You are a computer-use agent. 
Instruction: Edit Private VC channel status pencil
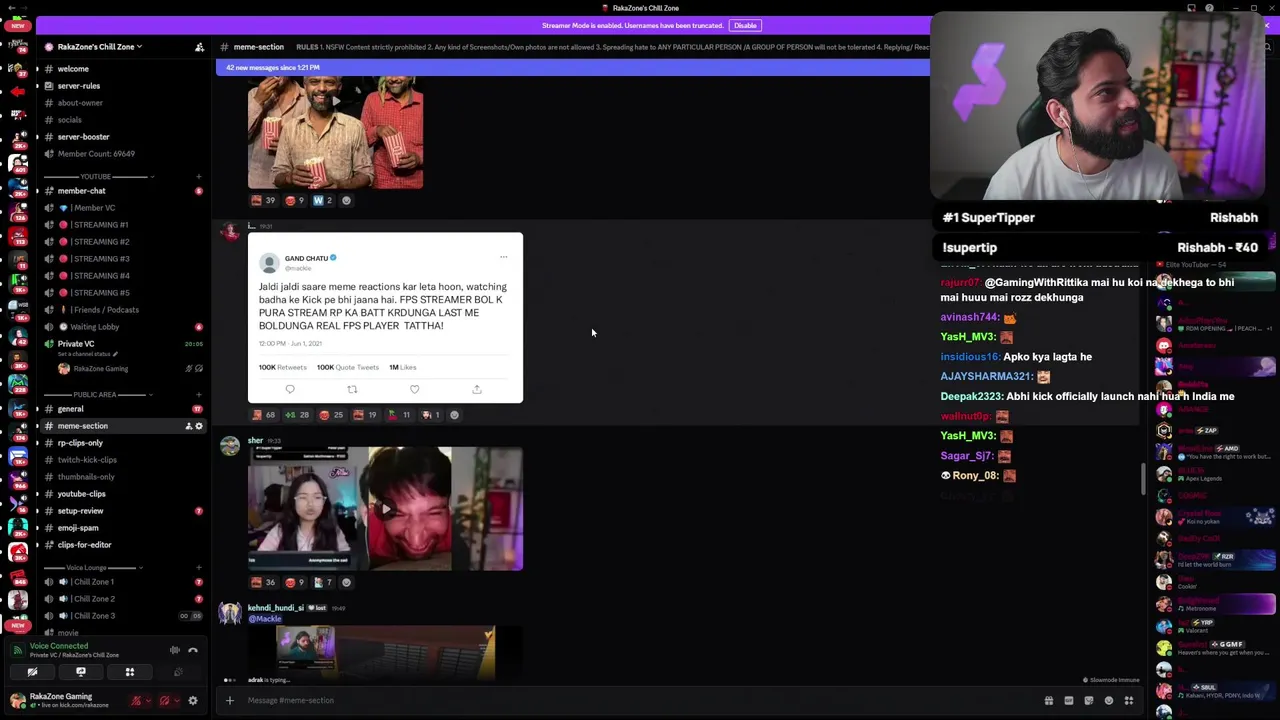pos(115,354)
